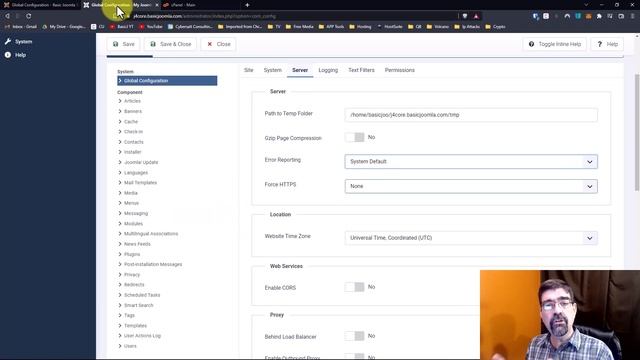Toggle Gzip Page Compression switch
Image resolution: width=640 pixels, height=360 pixels.
click(x=354, y=138)
